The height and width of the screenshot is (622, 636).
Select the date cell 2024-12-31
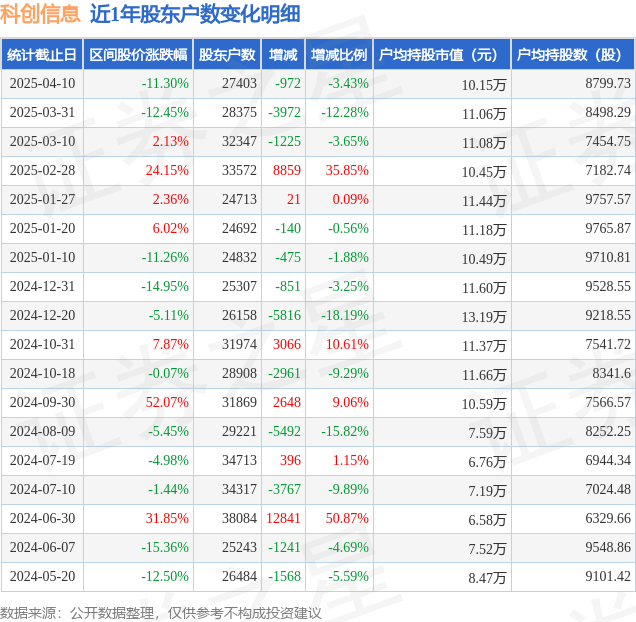tap(43, 286)
